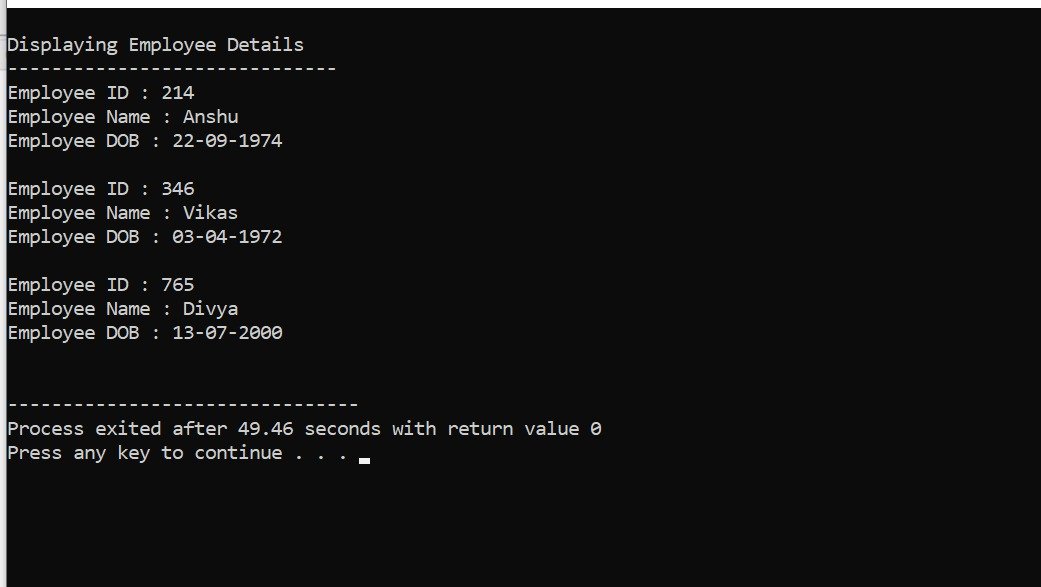Select employee ID value 214

tap(177, 93)
